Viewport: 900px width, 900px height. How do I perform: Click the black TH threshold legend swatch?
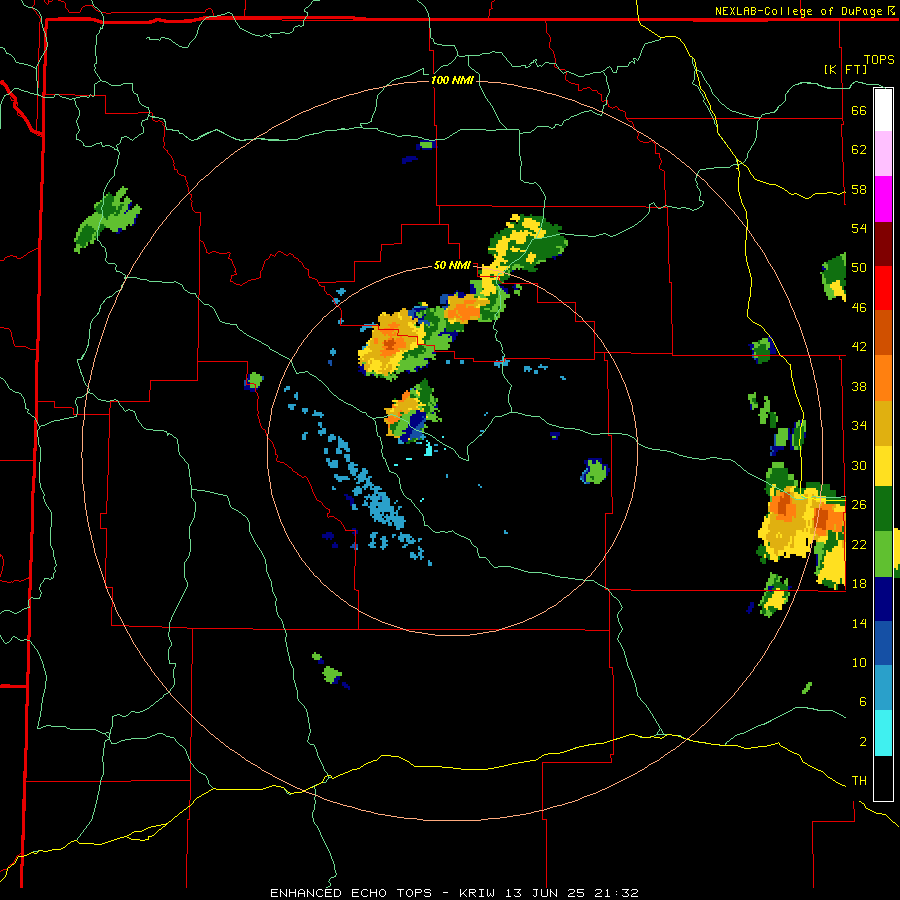[883, 778]
